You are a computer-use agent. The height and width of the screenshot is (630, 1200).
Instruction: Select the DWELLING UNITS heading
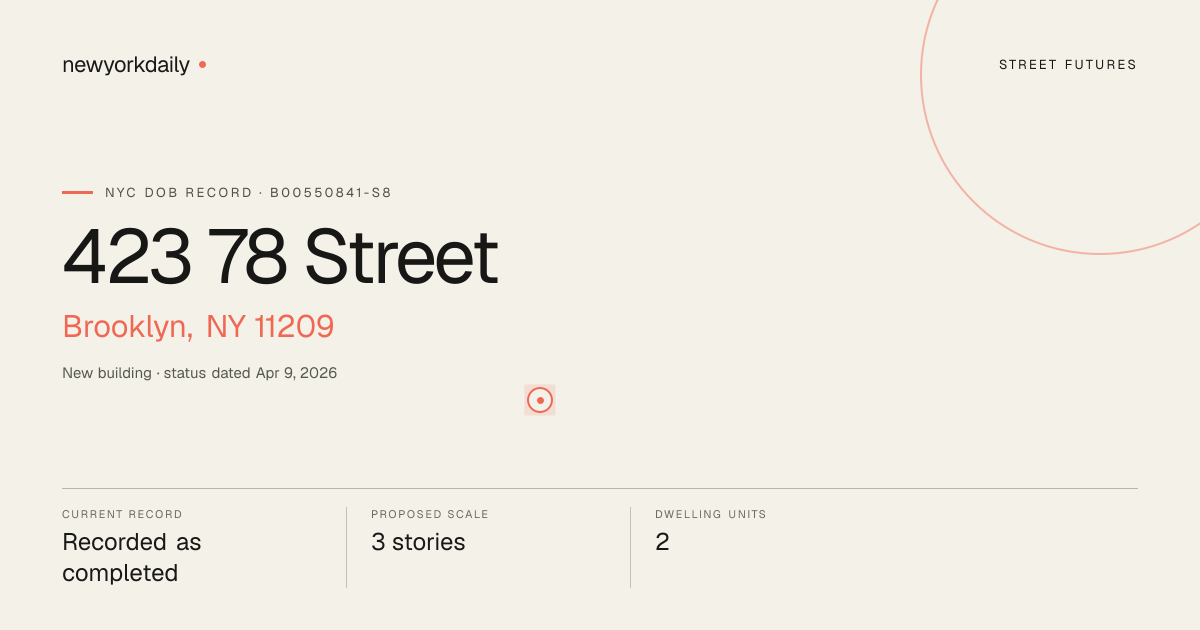click(x=711, y=514)
